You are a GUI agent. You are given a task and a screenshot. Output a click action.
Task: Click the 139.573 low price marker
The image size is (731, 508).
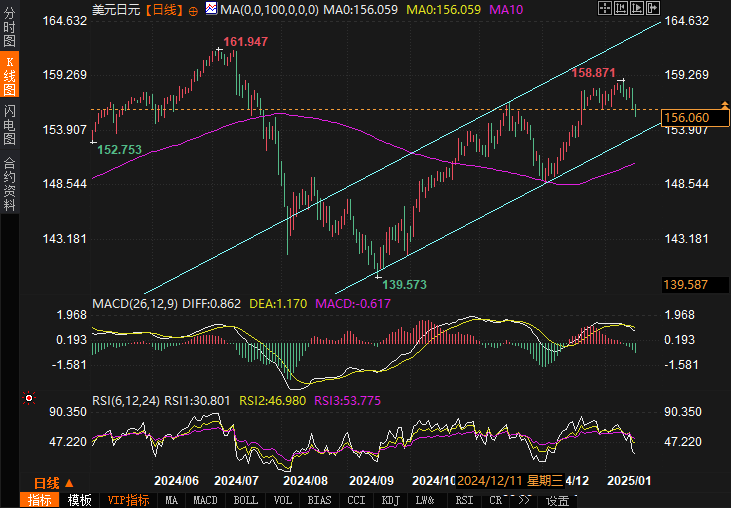coord(404,285)
